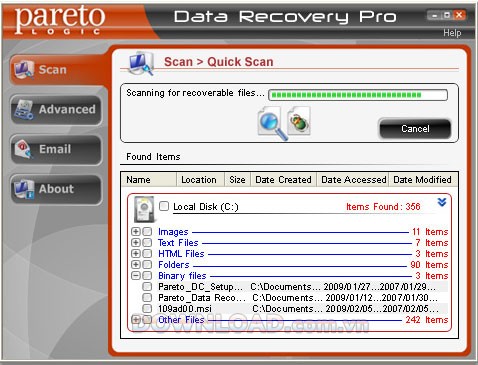
Task: Sort by the Name column header
Action: point(149,180)
